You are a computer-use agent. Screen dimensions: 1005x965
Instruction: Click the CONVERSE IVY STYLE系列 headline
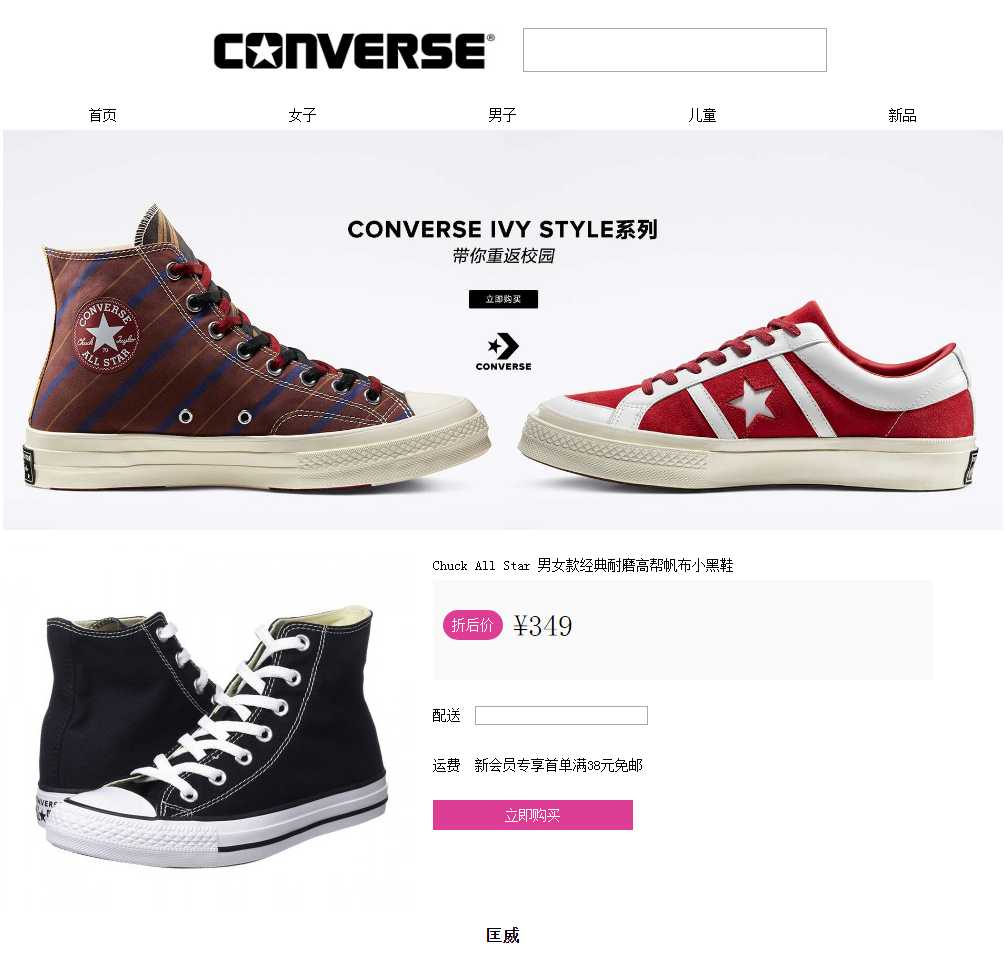tap(502, 229)
